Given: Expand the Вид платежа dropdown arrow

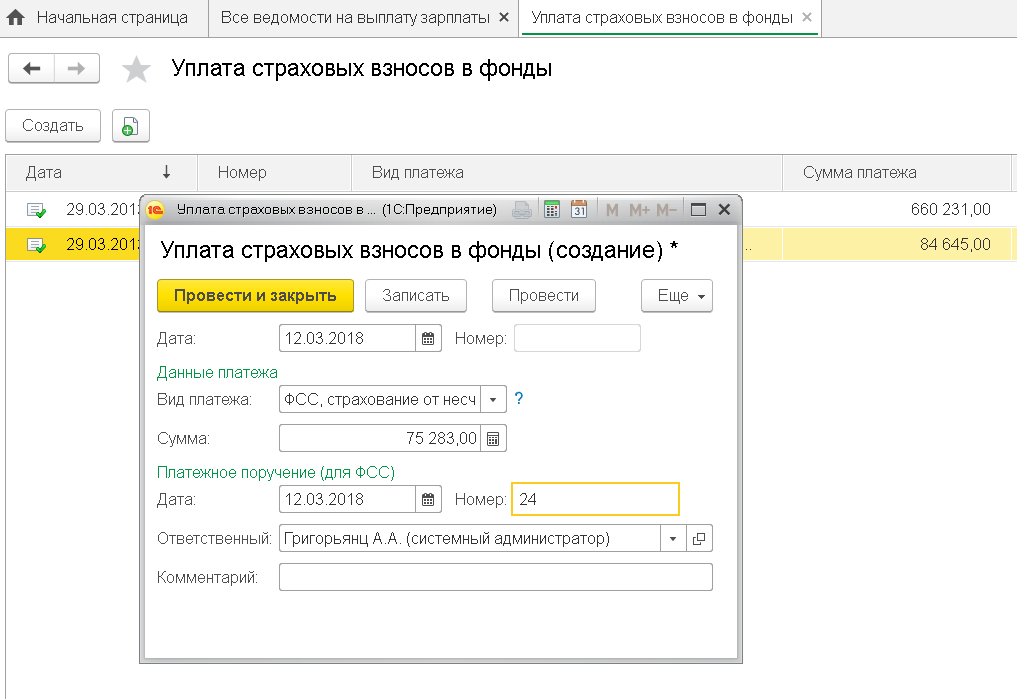Looking at the screenshot, I should [x=493, y=399].
